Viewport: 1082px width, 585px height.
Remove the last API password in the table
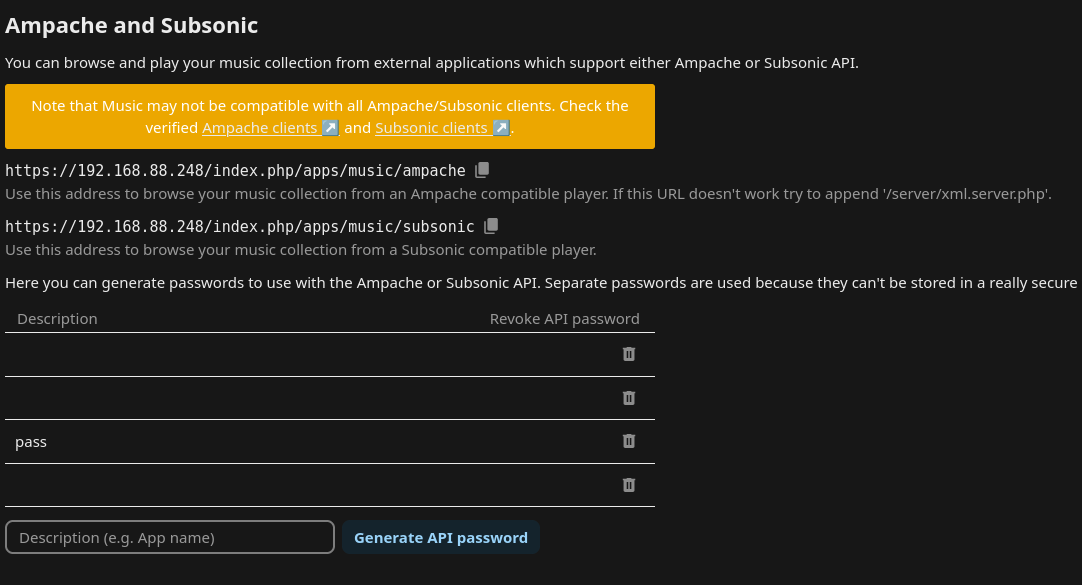pyautogui.click(x=629, y=485)
